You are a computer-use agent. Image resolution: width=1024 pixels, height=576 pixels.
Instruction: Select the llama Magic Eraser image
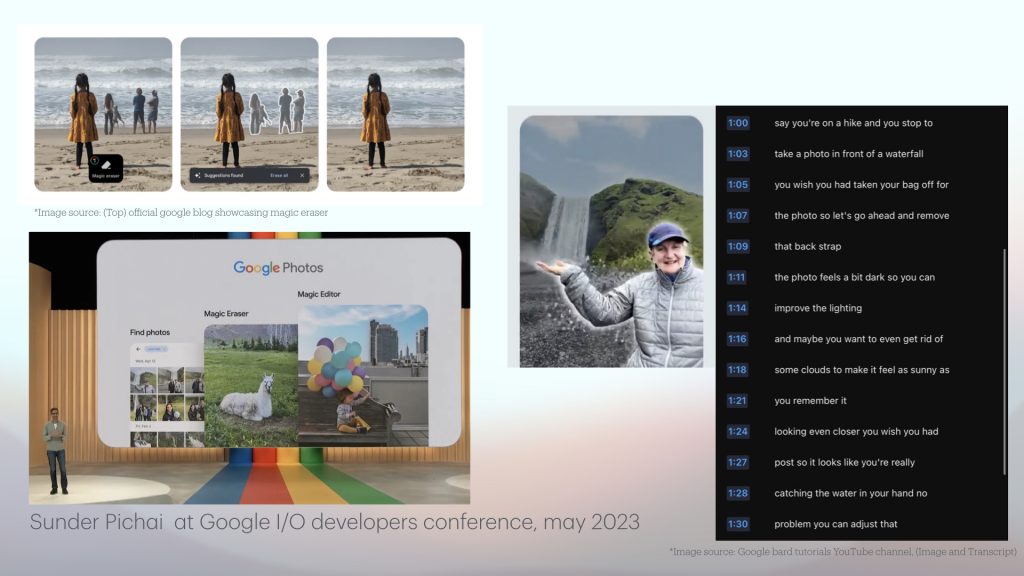(x=251, y=385)
